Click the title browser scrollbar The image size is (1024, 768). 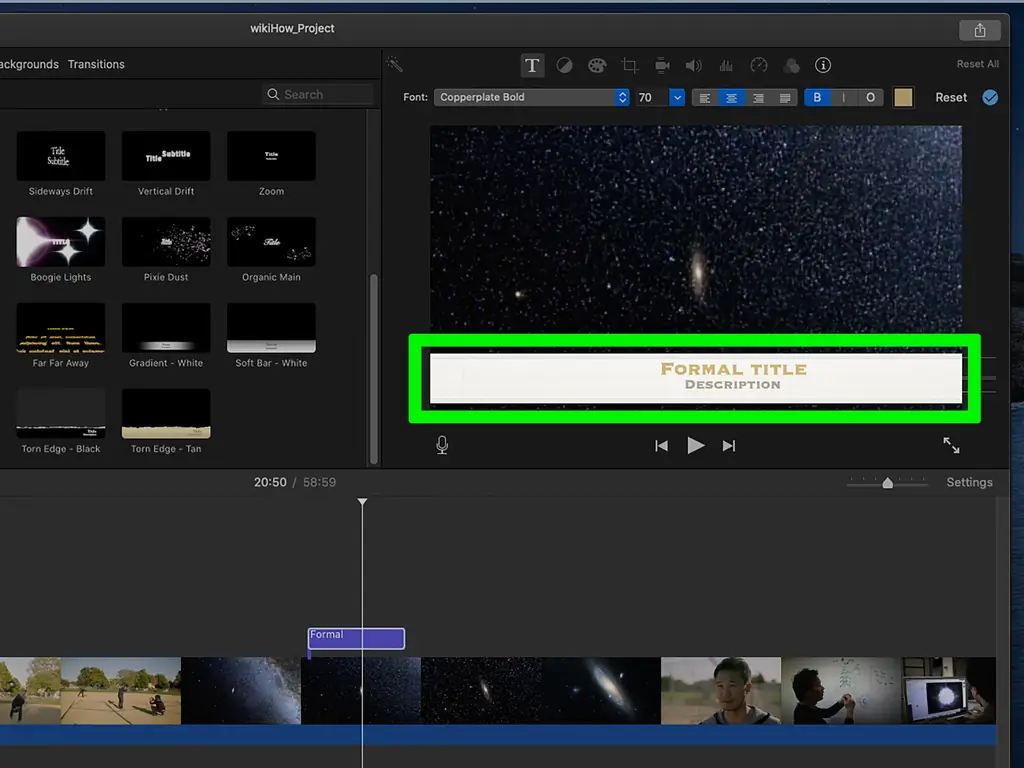374,368
